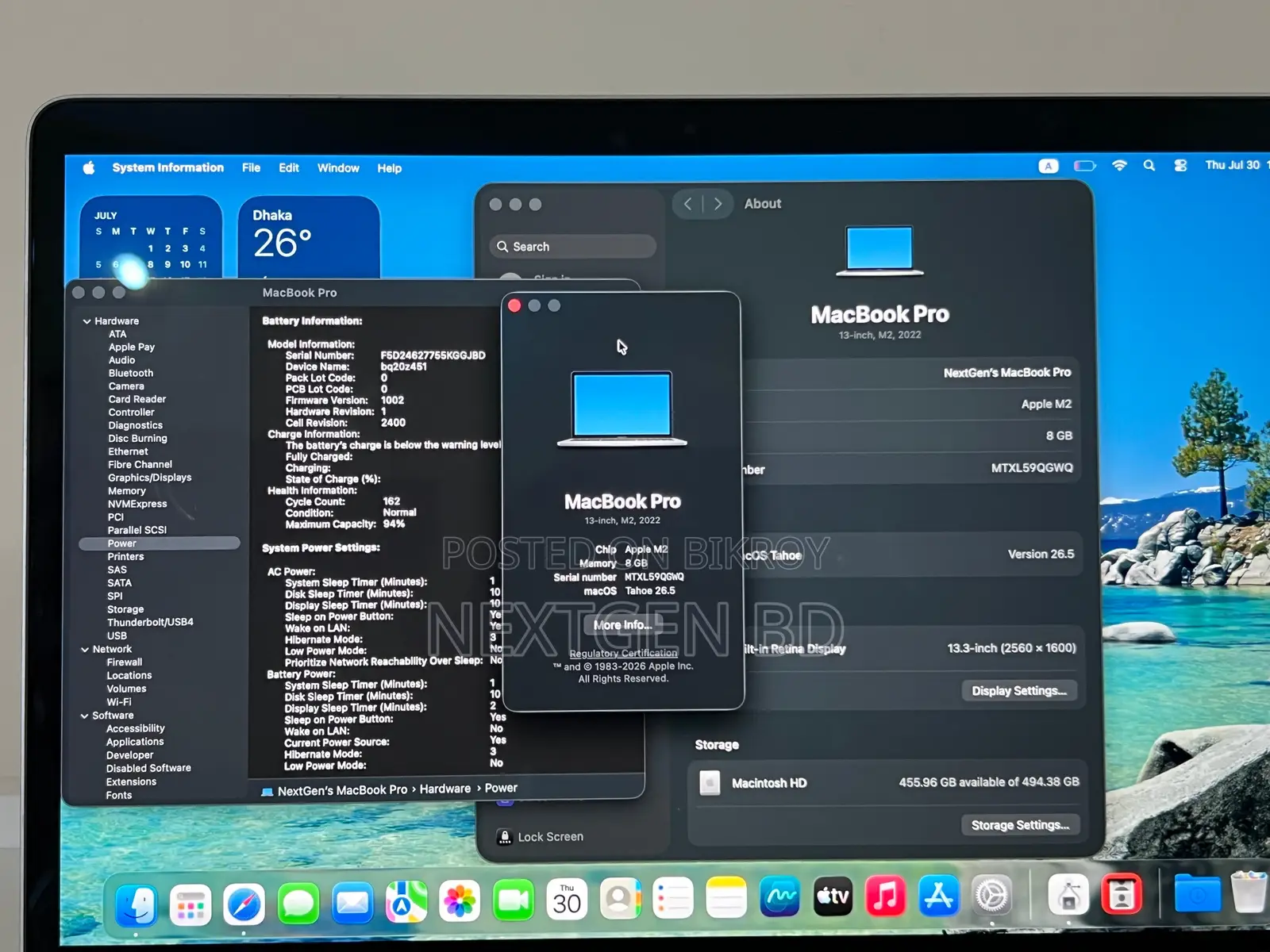Click the Display Settings… button
Viewport: 1270px width, 952px height.
click(1019, 691)
